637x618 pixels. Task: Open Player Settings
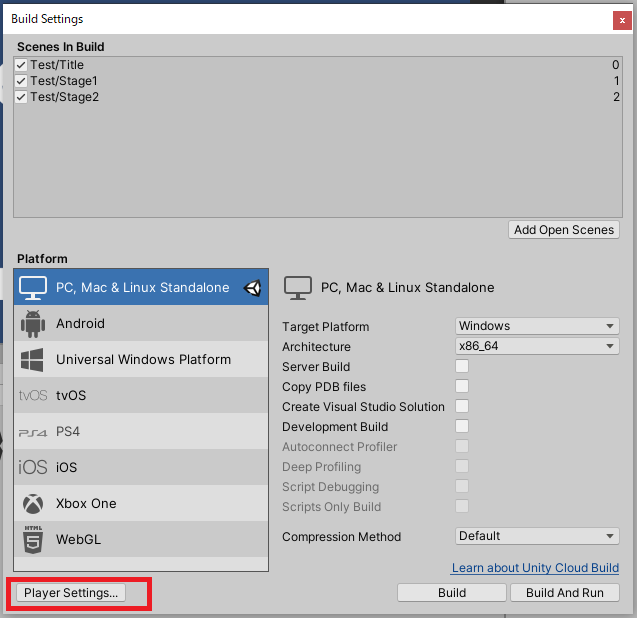click(71, 593)
